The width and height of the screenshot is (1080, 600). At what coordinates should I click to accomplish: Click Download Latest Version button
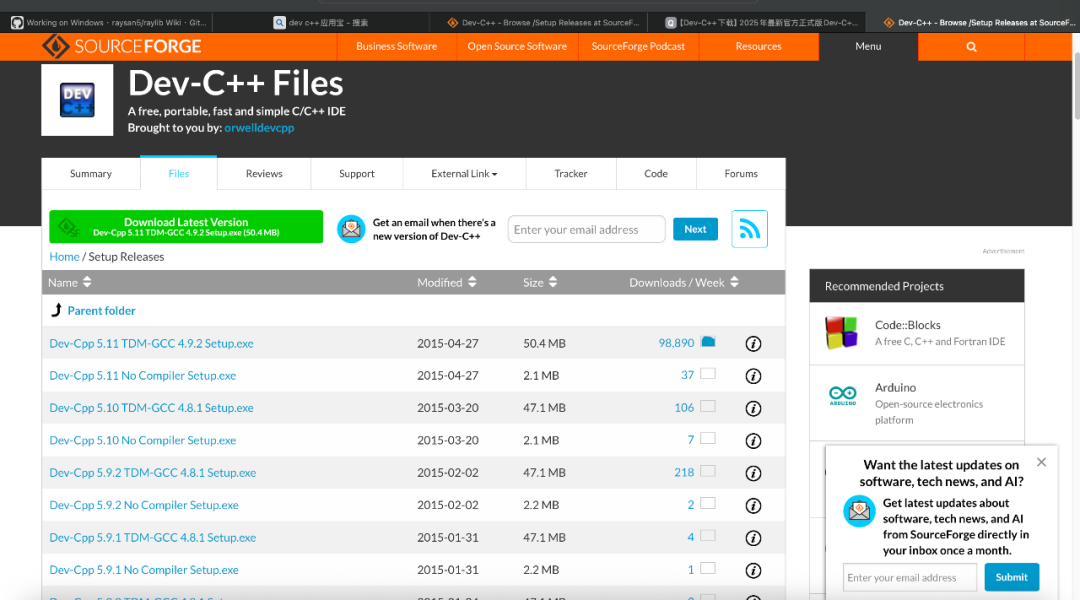[186, 227]
